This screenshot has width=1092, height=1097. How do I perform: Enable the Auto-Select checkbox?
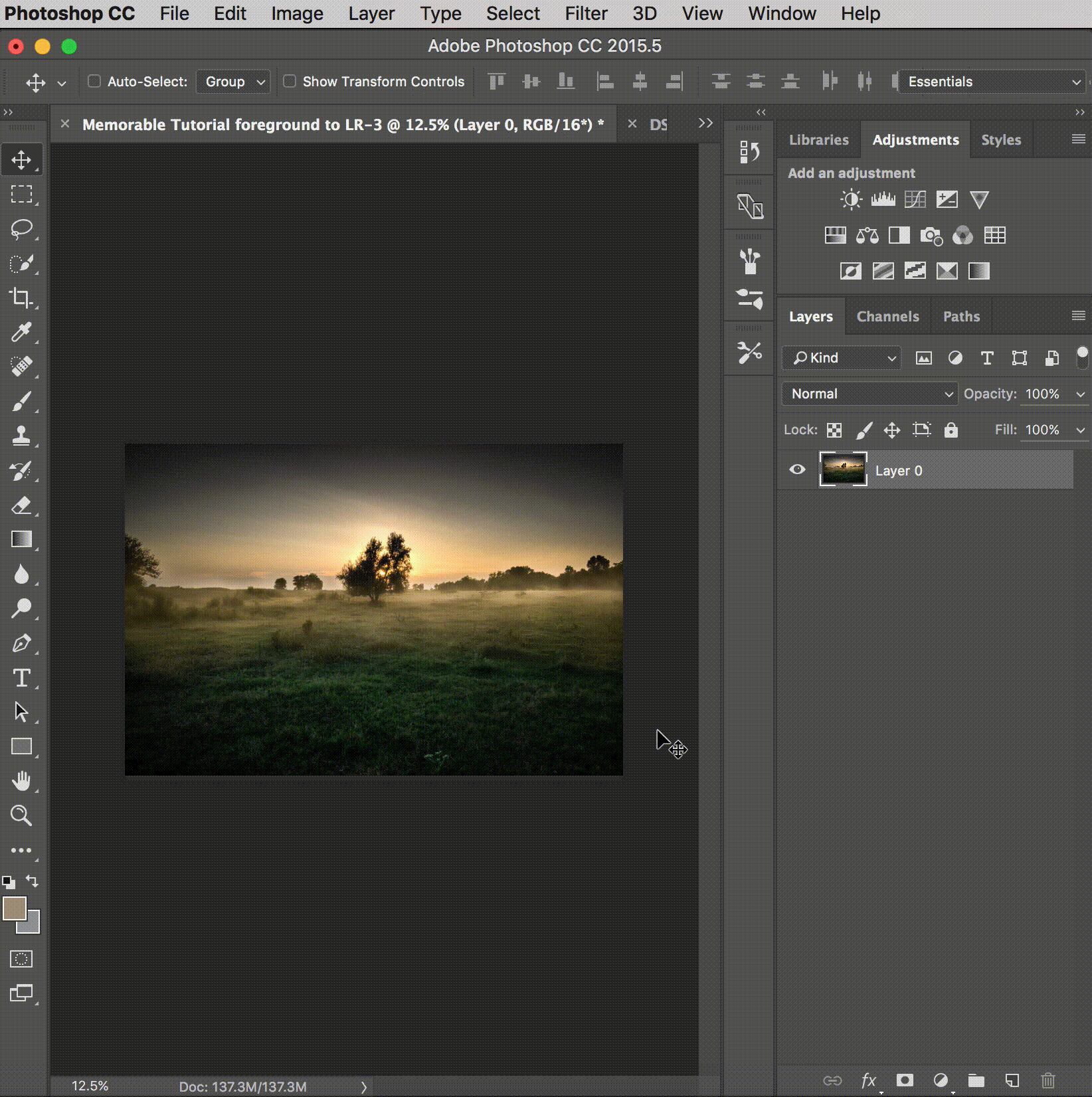tap(94, 82)
